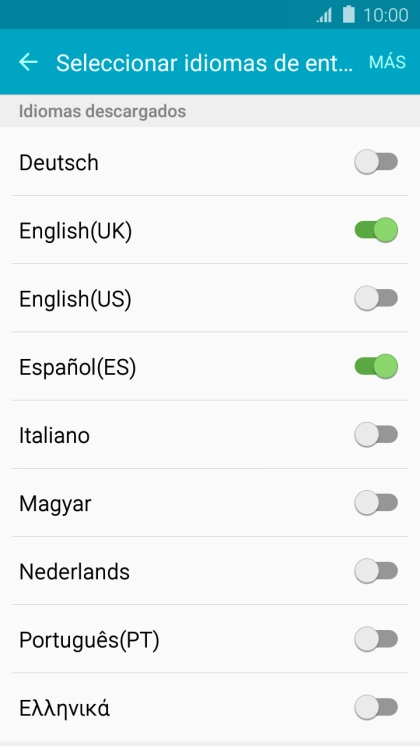The width and height of the screenshot is (420, 746).
Task: Tap the Magyar list entry text
Action: [55, 504]
